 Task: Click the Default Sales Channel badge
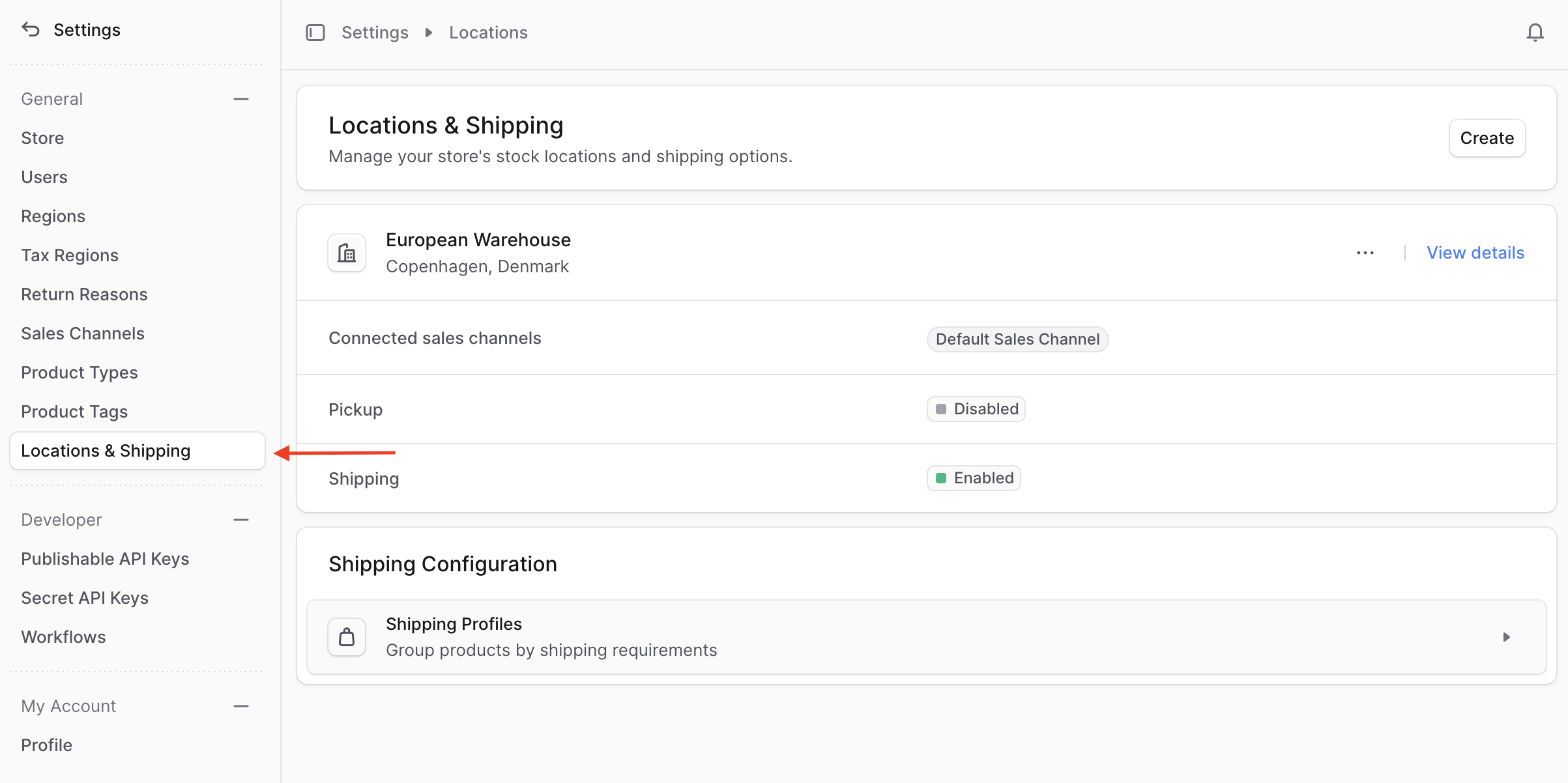click(x=1017, y=339)
